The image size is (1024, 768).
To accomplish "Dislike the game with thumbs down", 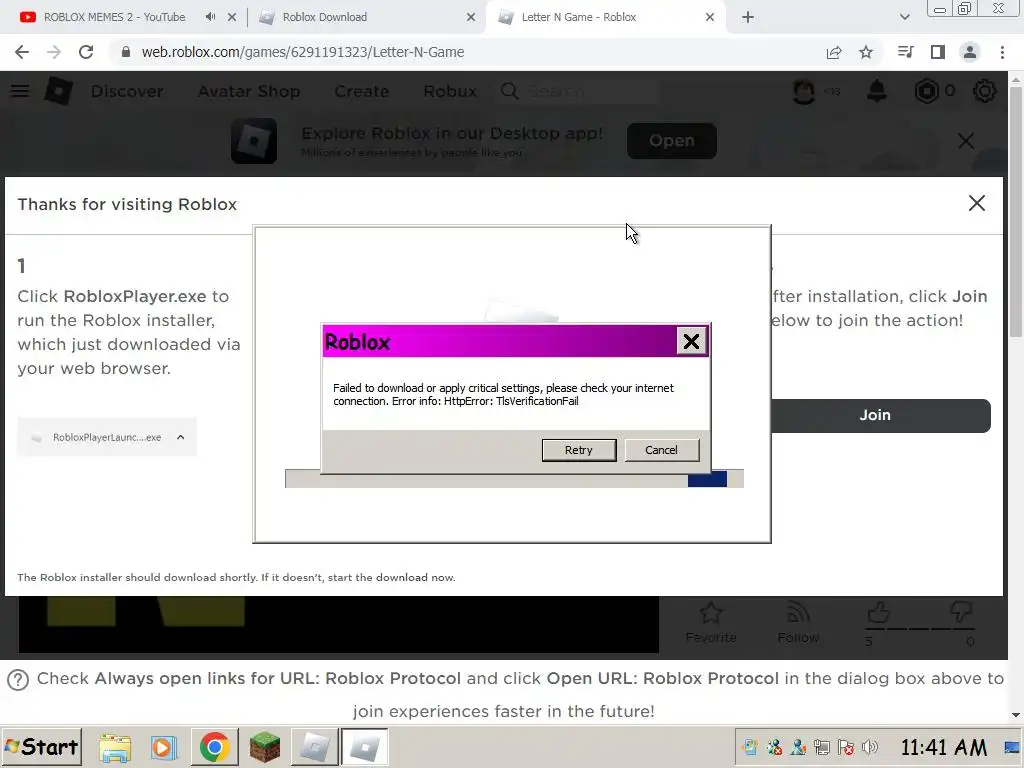I will click(961, 613).
